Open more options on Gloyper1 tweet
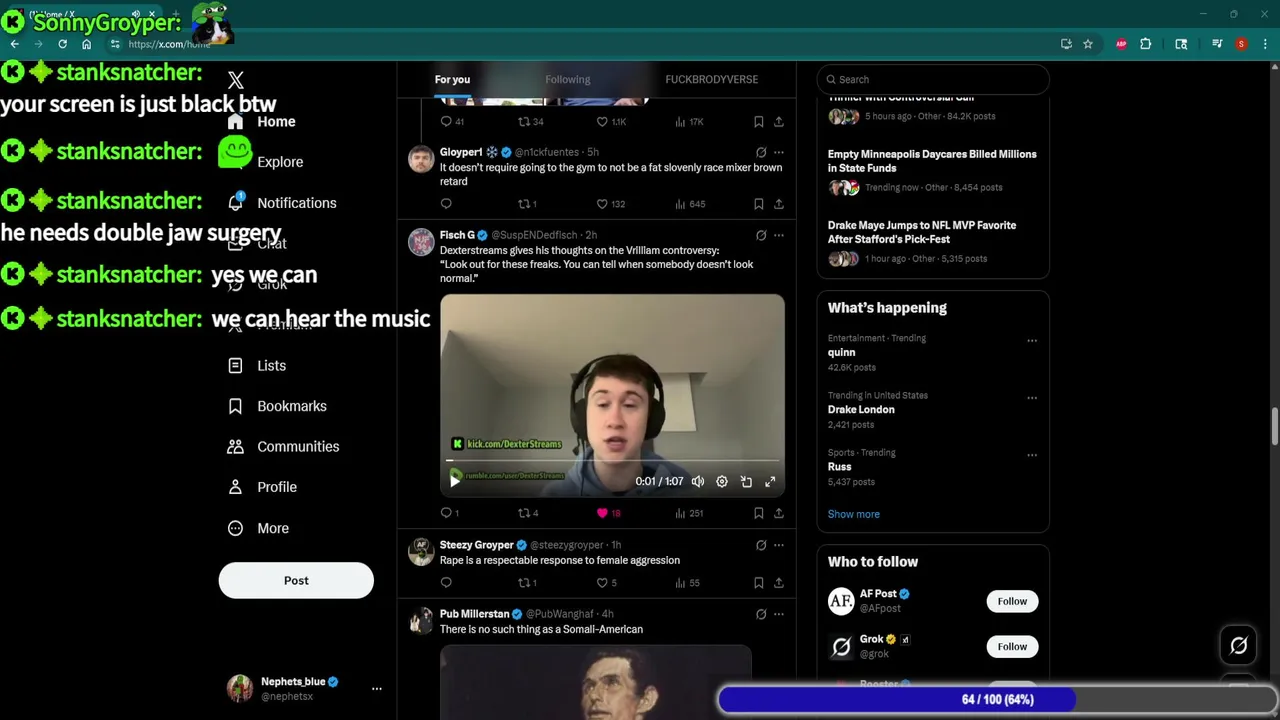 click(779, 152)
